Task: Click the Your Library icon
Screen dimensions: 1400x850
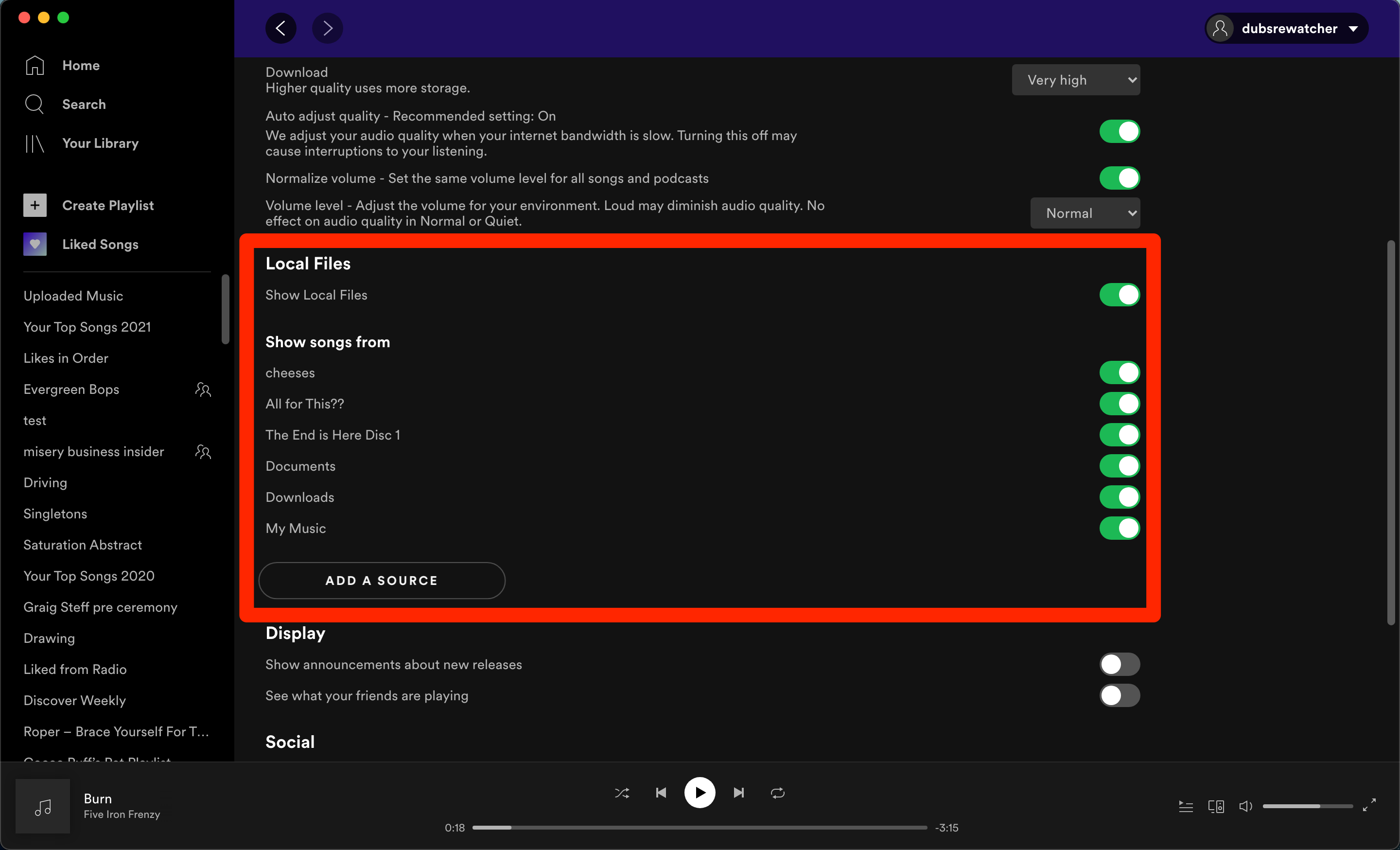Action: point(34,142)
